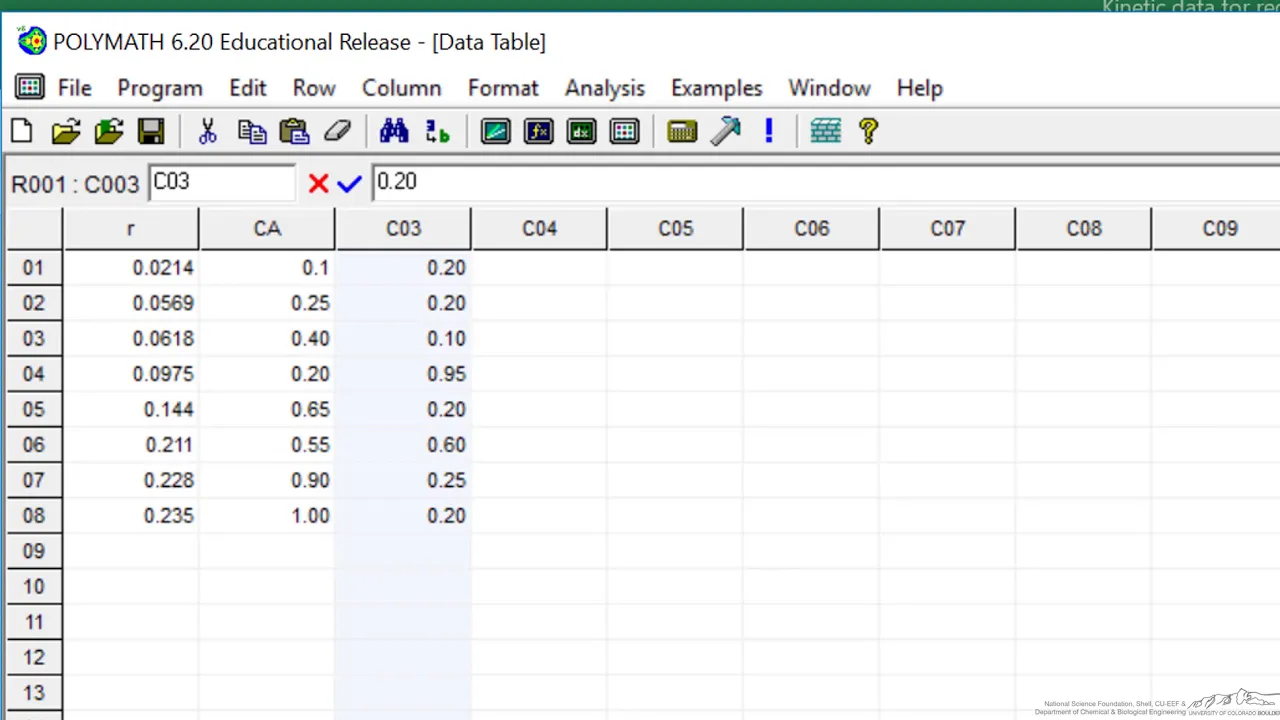Open help with the yellow question mark
The image size is (1280, 720).
868,131
